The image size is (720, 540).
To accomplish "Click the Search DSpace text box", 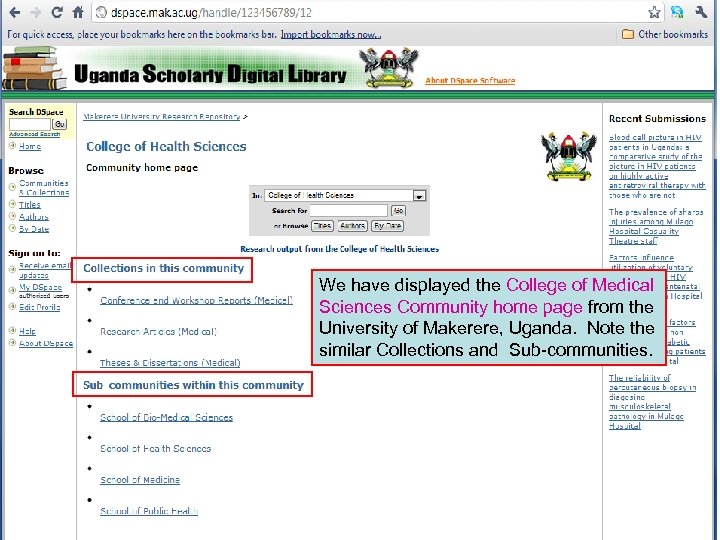I will [30, 124].
